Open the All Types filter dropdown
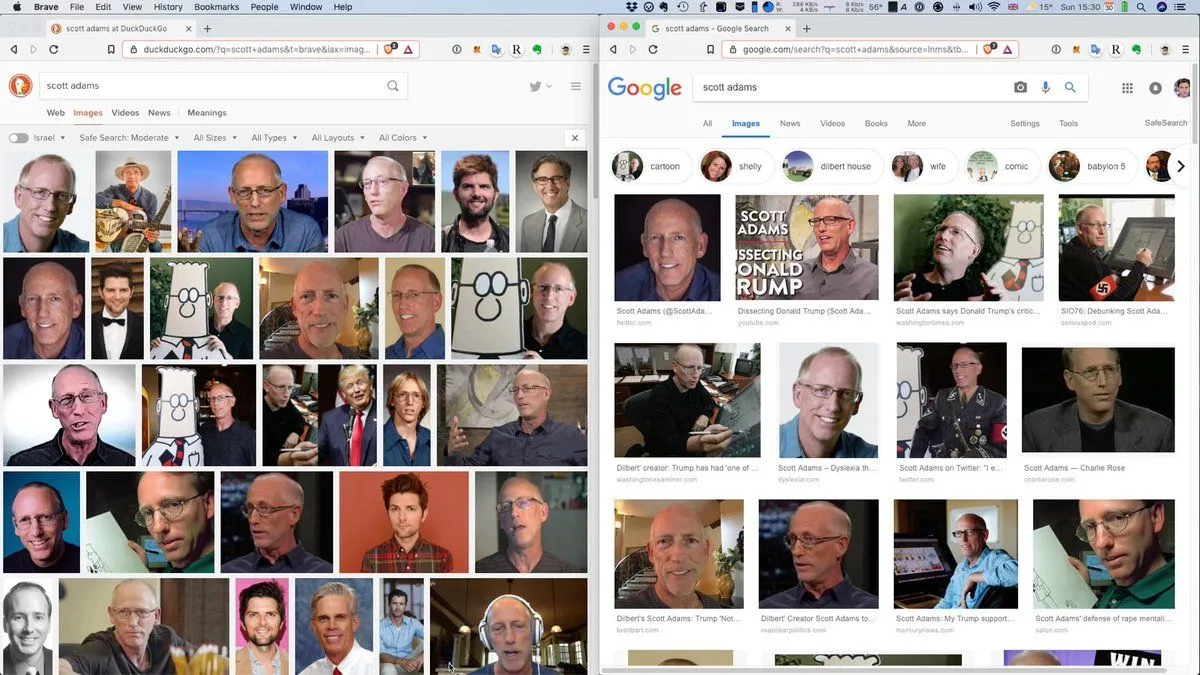The width and height of the screenshot is (1200, 675). [274, 138]
